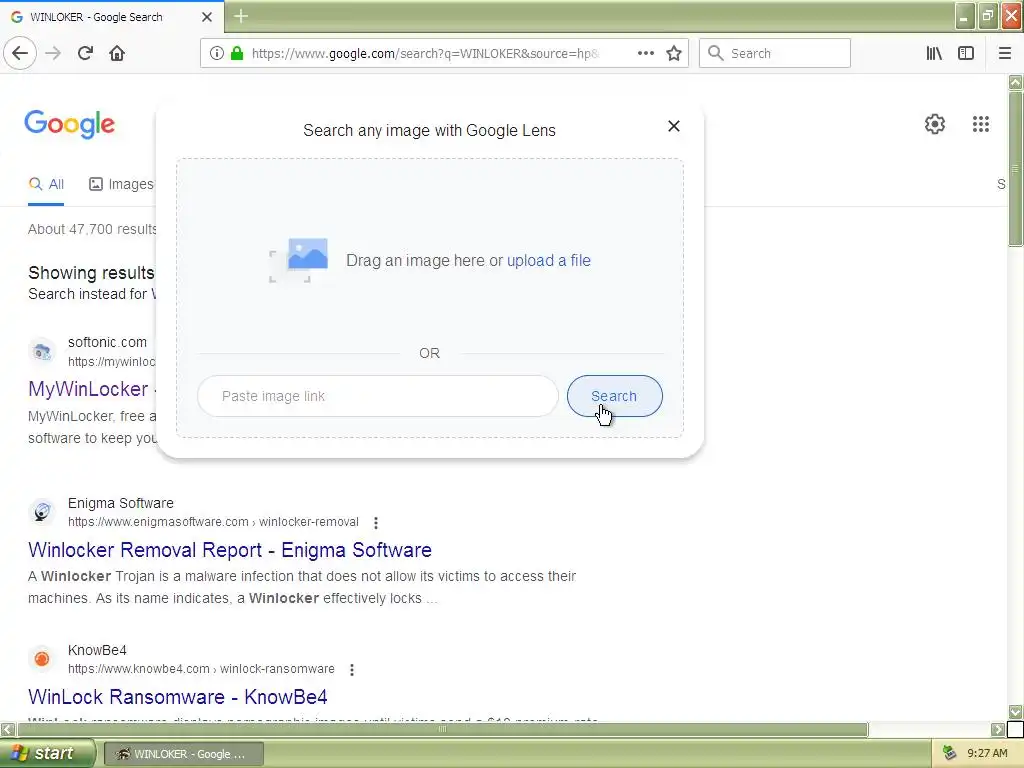Close the WINLOKER Google Search tab
Image resolution: width=1024 pixels, height=768 pixels.
(x=207, y=17)
